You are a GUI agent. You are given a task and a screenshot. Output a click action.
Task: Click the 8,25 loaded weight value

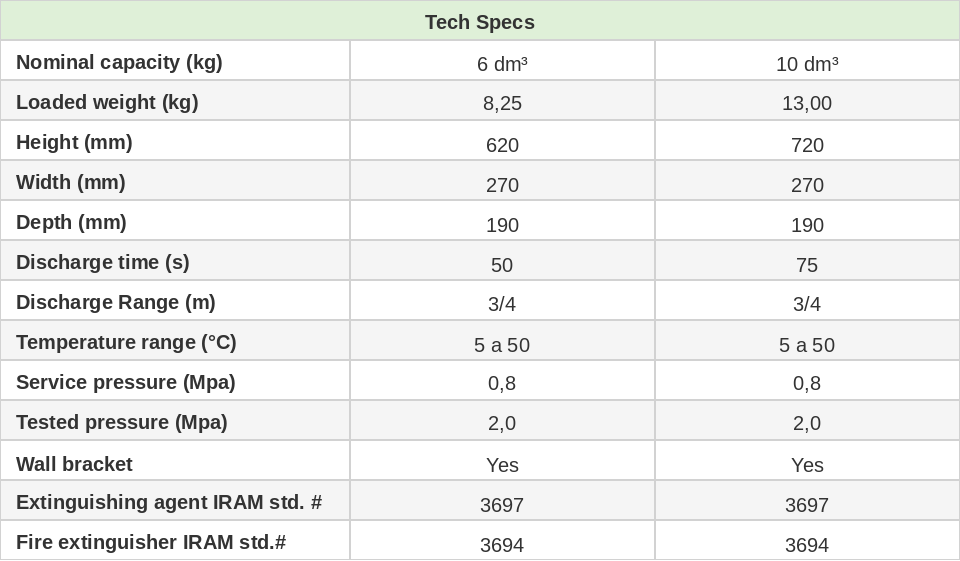502,103
